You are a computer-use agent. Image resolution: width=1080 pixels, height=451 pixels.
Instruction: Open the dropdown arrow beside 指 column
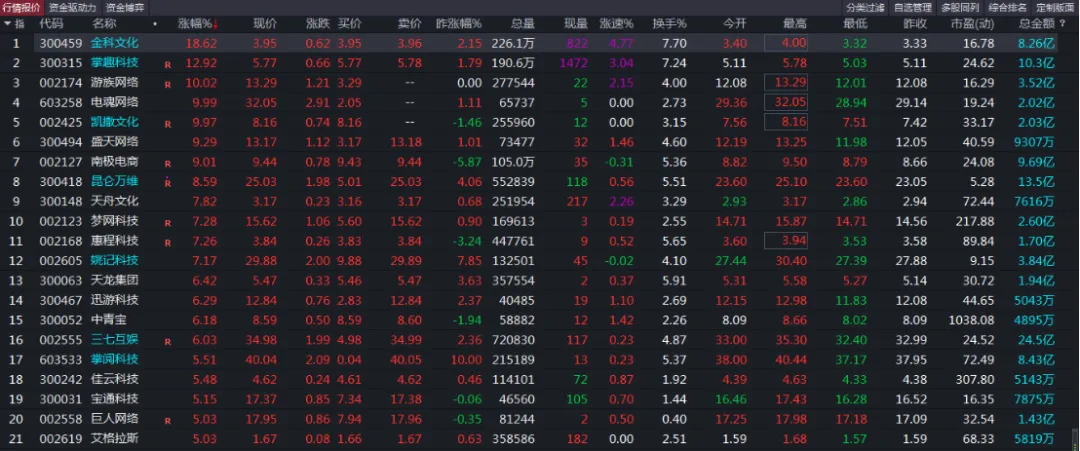(x=8, y=23)
